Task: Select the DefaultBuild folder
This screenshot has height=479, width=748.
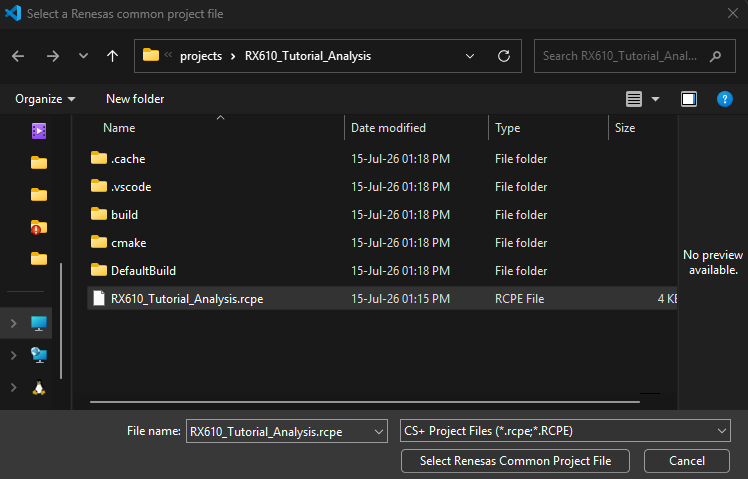Action: pos(382,271)
